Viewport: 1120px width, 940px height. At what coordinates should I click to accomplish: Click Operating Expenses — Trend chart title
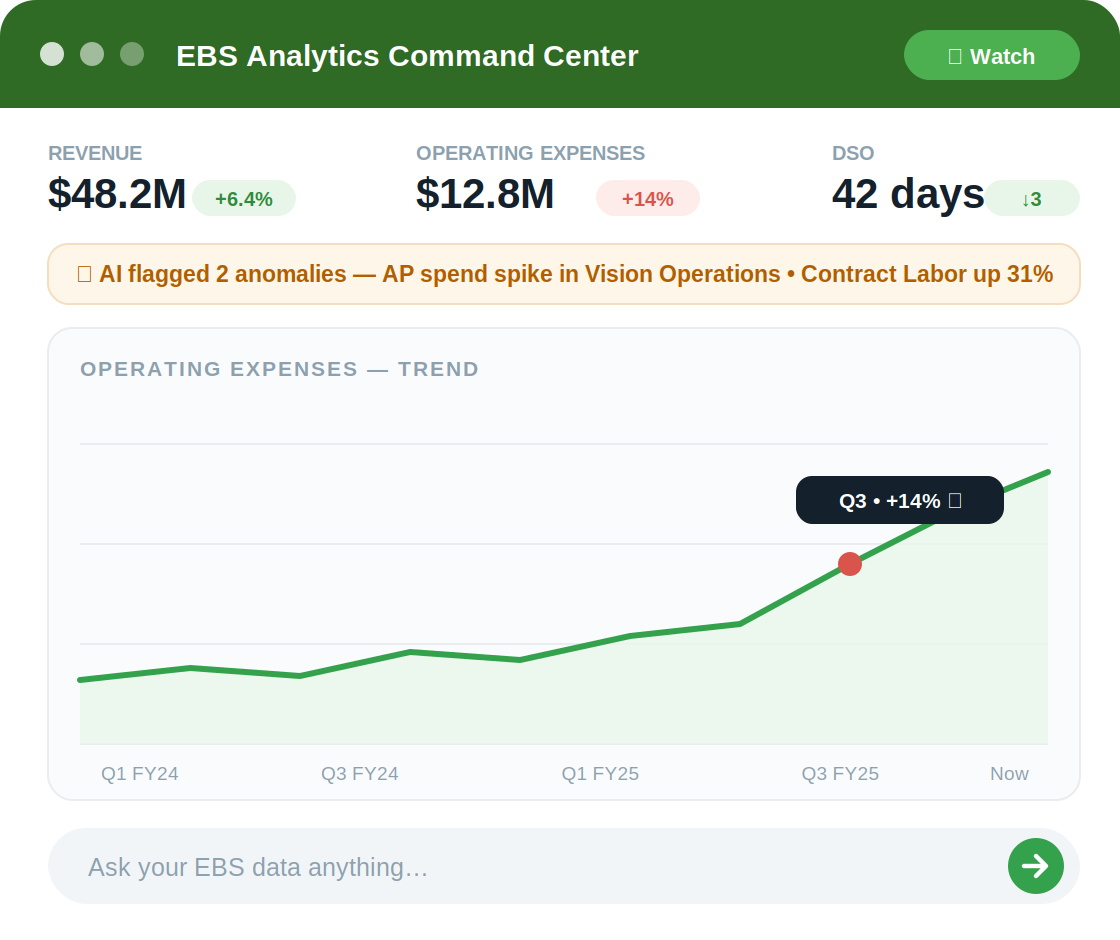(x=279, y=369)
